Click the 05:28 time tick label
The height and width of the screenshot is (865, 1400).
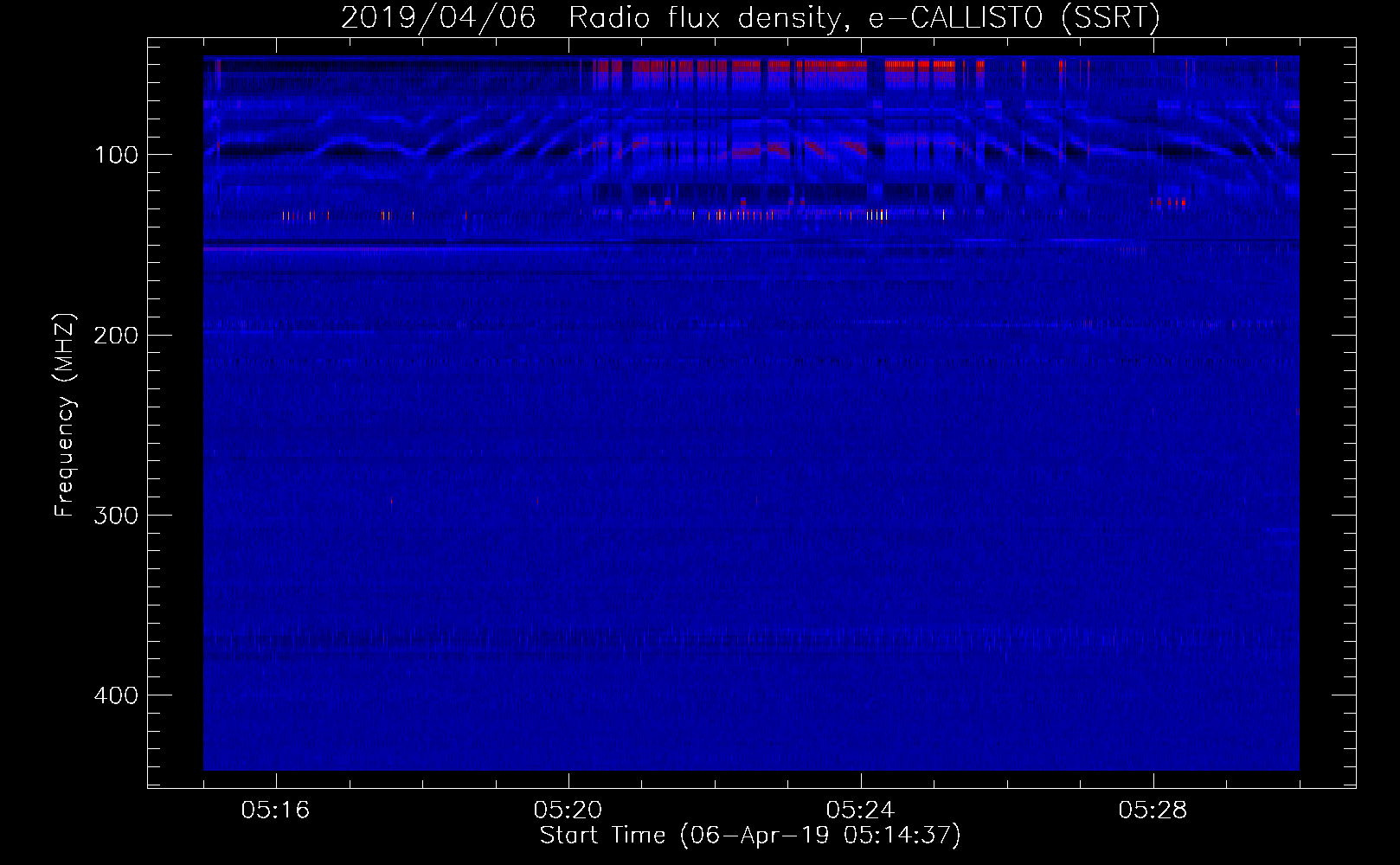[x=1153, y=810]
